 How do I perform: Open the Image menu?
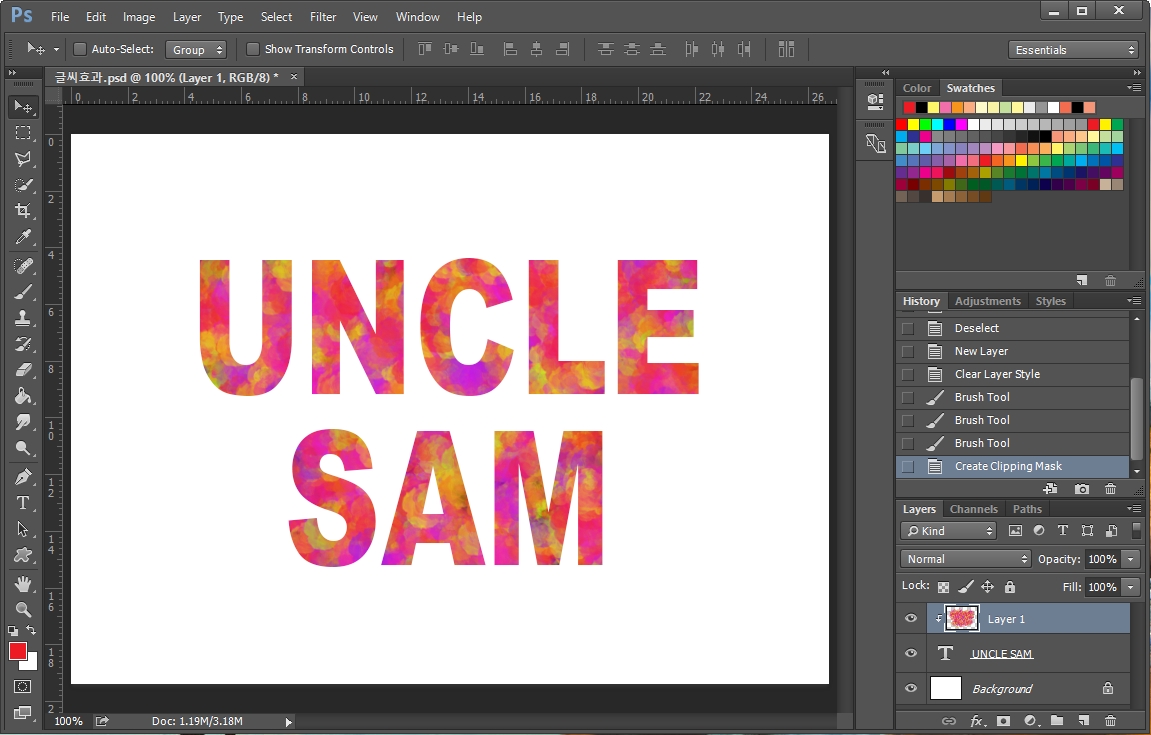(139, 17)
